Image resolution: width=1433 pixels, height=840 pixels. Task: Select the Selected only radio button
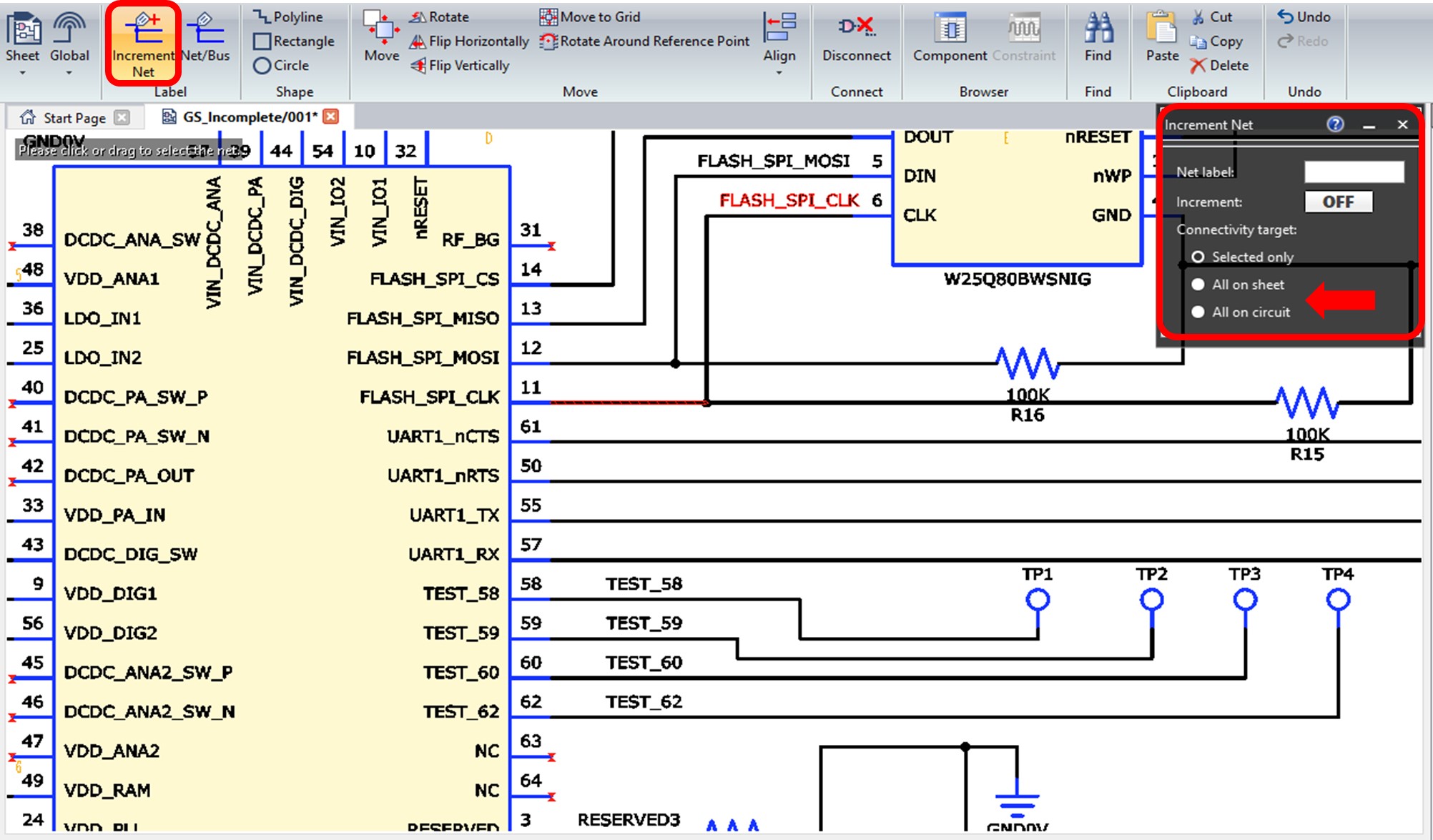(1200, 257)
